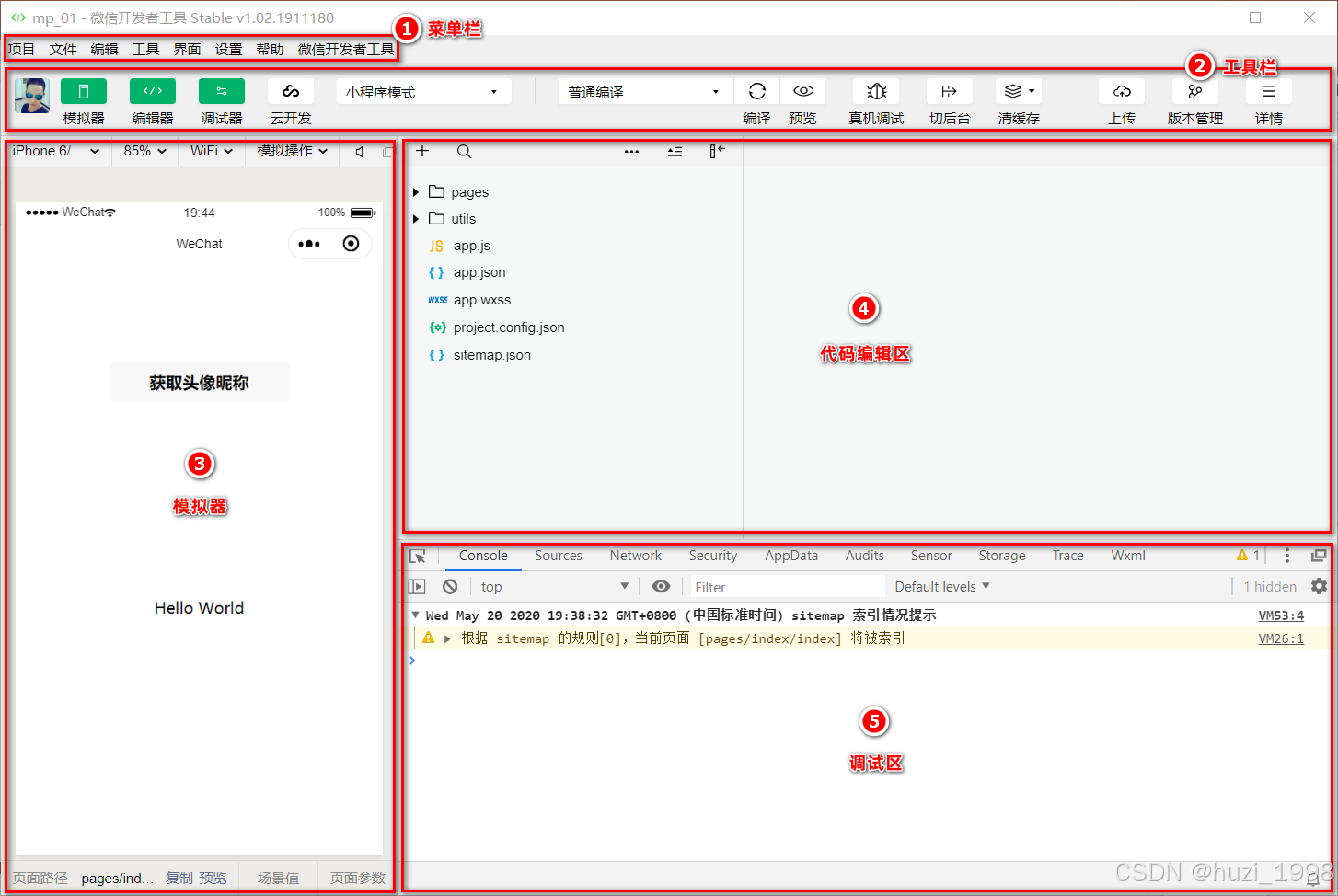Screen dimensions: 1338x896
Task: Switch to the Storage tab
Action: click(x=1002, y=556)
